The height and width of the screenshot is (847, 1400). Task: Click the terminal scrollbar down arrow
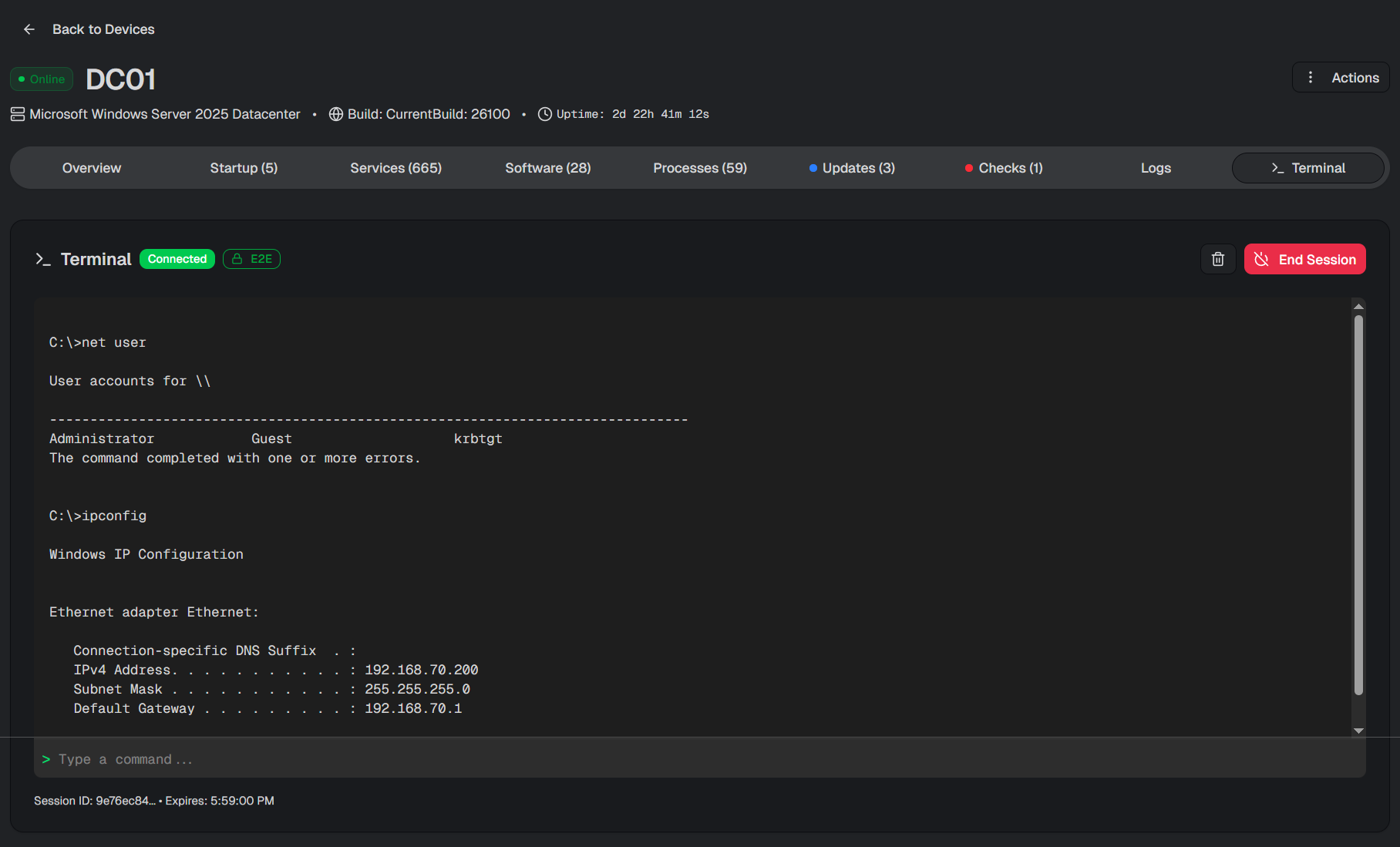pyautogui.click(x=1358, y=731)
